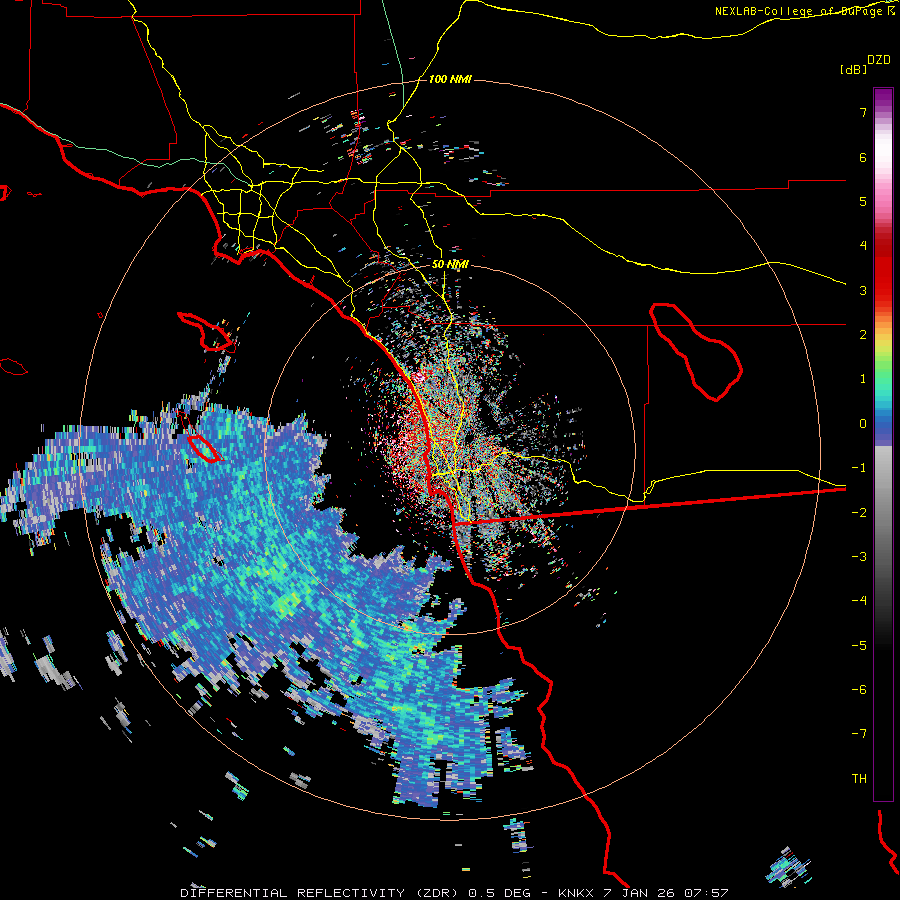The height and width of the screenshot is (900, 900).
Task: Click the San Clemente Island outline
Action: 205,449
